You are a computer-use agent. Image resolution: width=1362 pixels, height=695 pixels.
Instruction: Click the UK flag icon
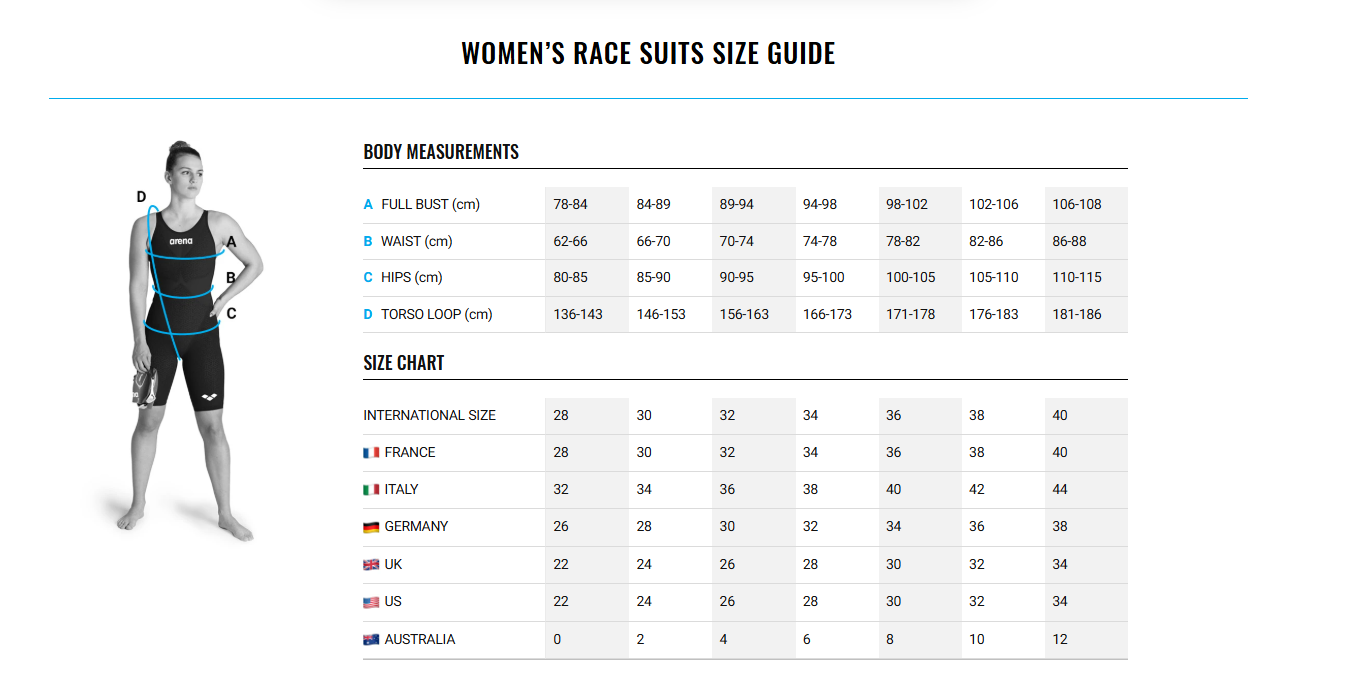[371, 565]
